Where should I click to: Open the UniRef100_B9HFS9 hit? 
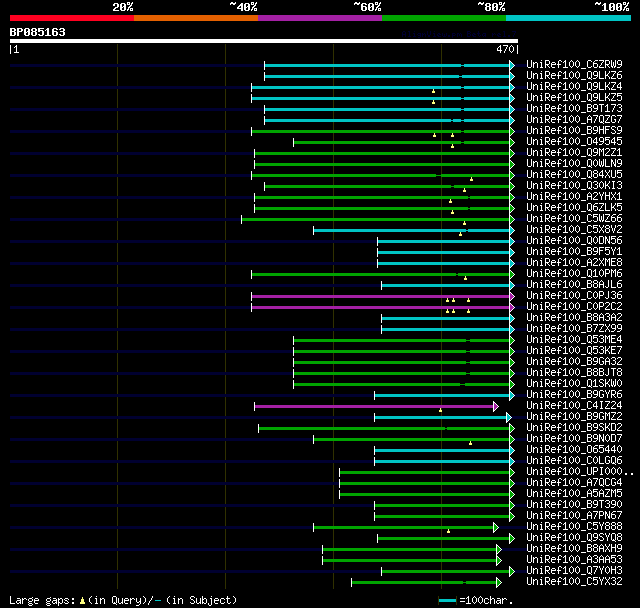click(x=574, y=131)
